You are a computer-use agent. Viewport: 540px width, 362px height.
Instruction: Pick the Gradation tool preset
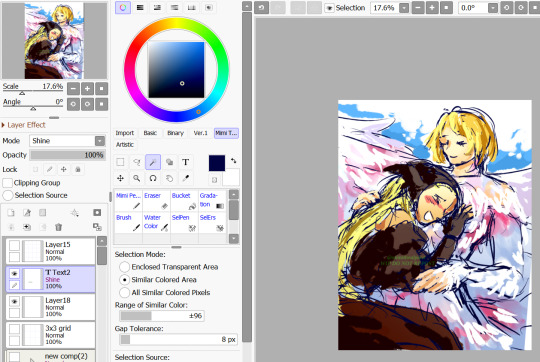212,200
